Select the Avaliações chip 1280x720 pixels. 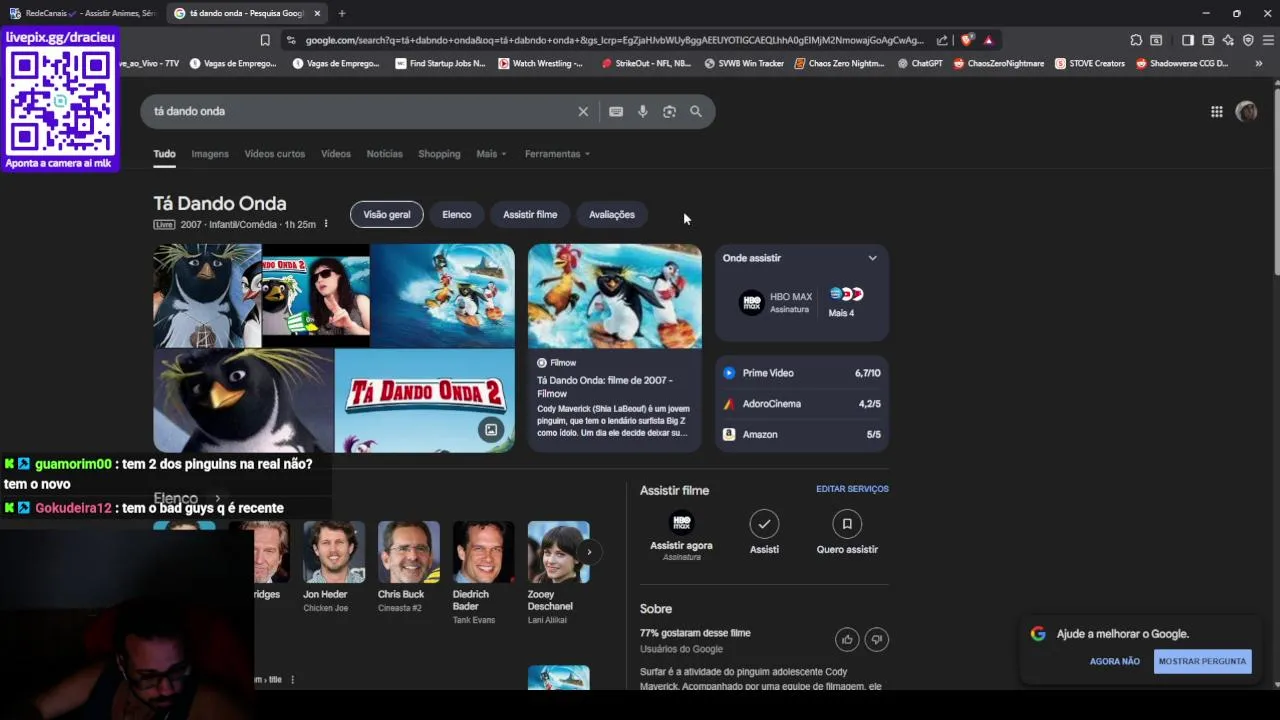[612, 215]
